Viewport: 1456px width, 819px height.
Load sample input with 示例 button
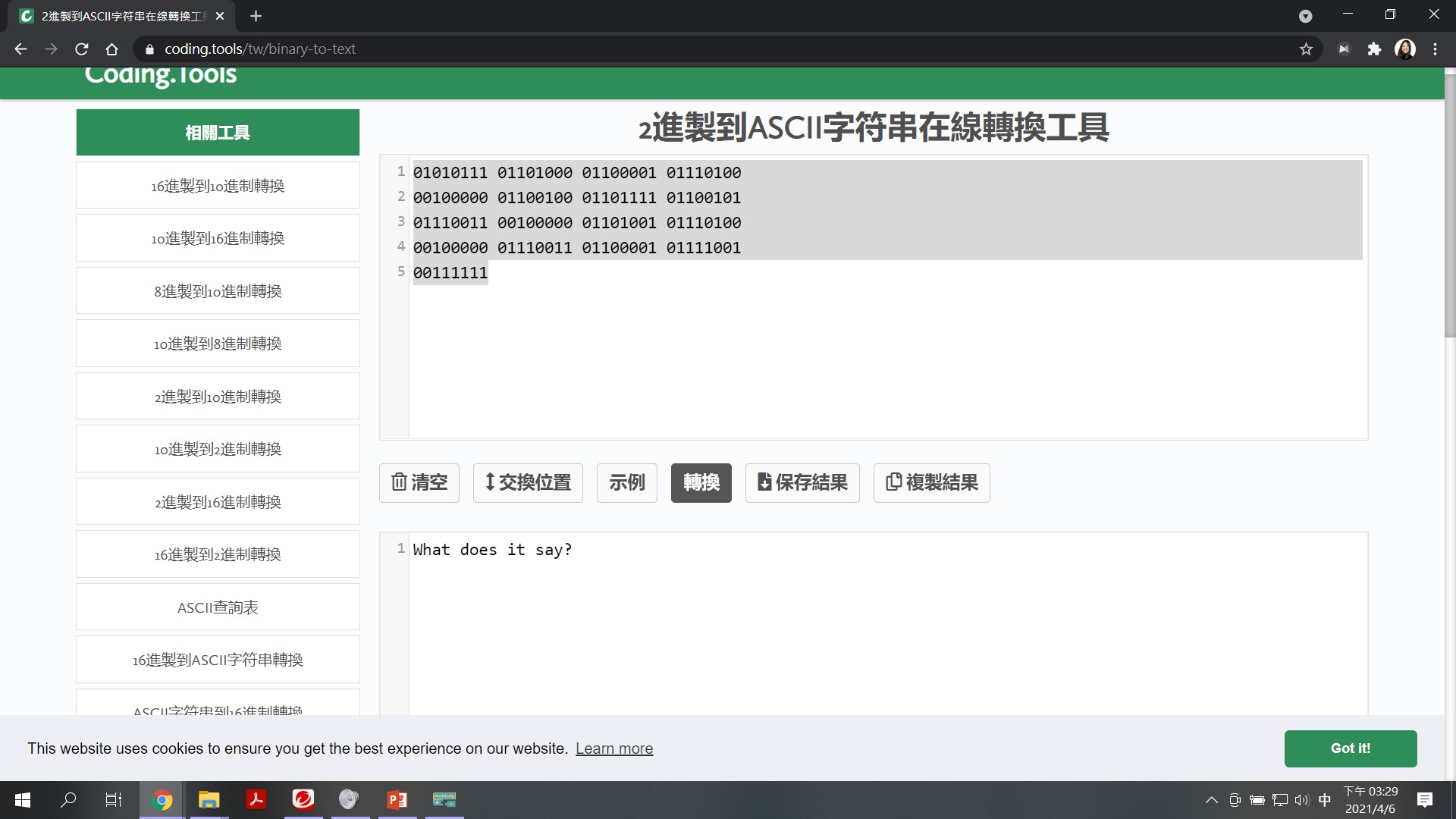click(626, 482)
